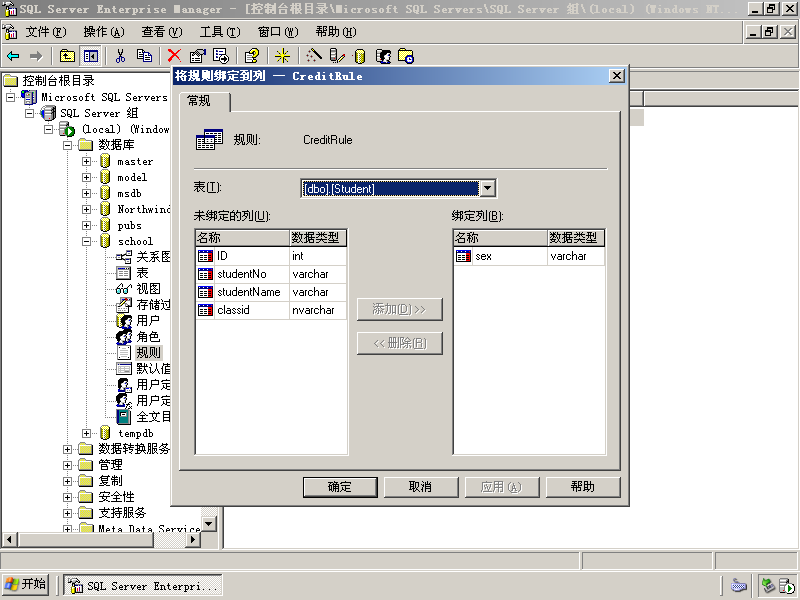Click the Export list toolbar icon
Viewport: 800px width, 600px height.
[x=221, y=56]
